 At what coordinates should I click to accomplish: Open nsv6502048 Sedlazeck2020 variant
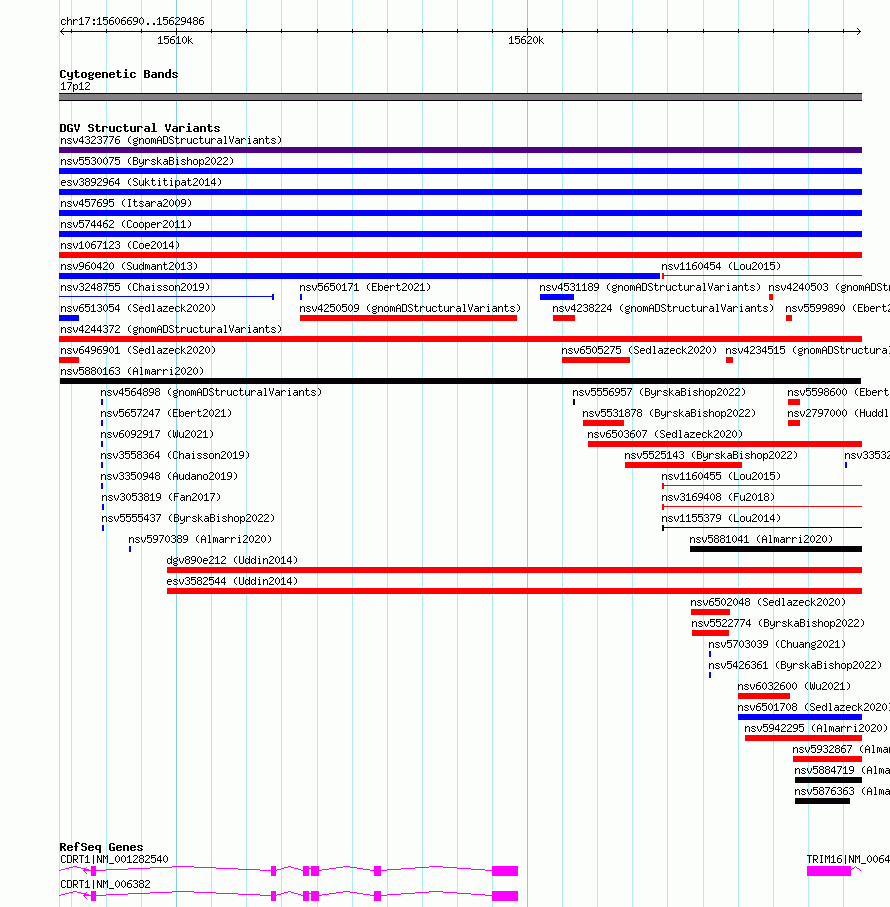point(768,602)
